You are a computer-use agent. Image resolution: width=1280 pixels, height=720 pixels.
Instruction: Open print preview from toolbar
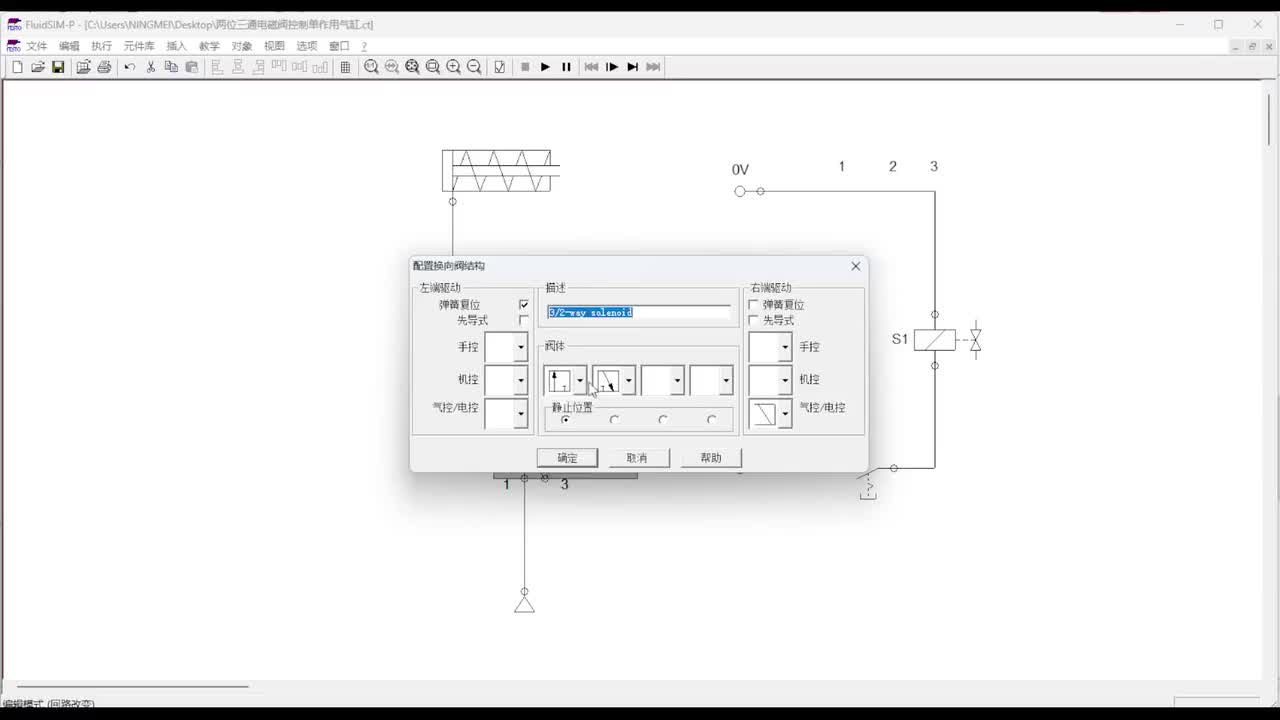point(83,67)
